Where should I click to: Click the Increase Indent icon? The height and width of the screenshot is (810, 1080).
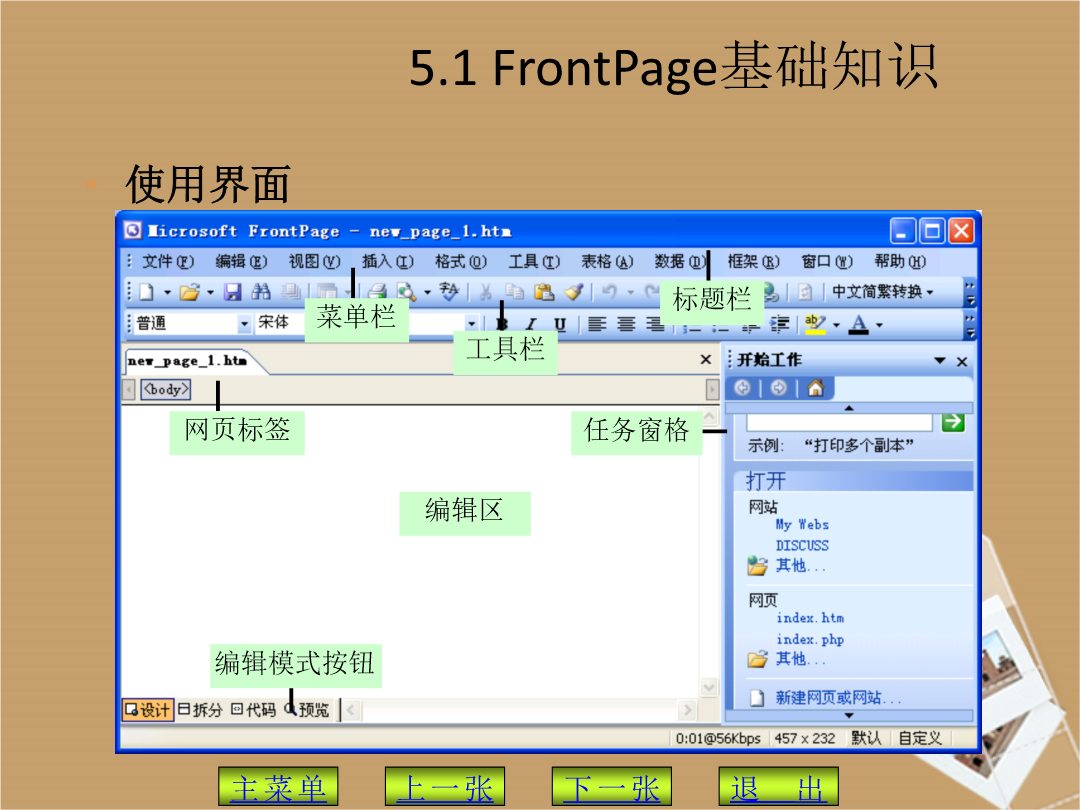point(780,324)
